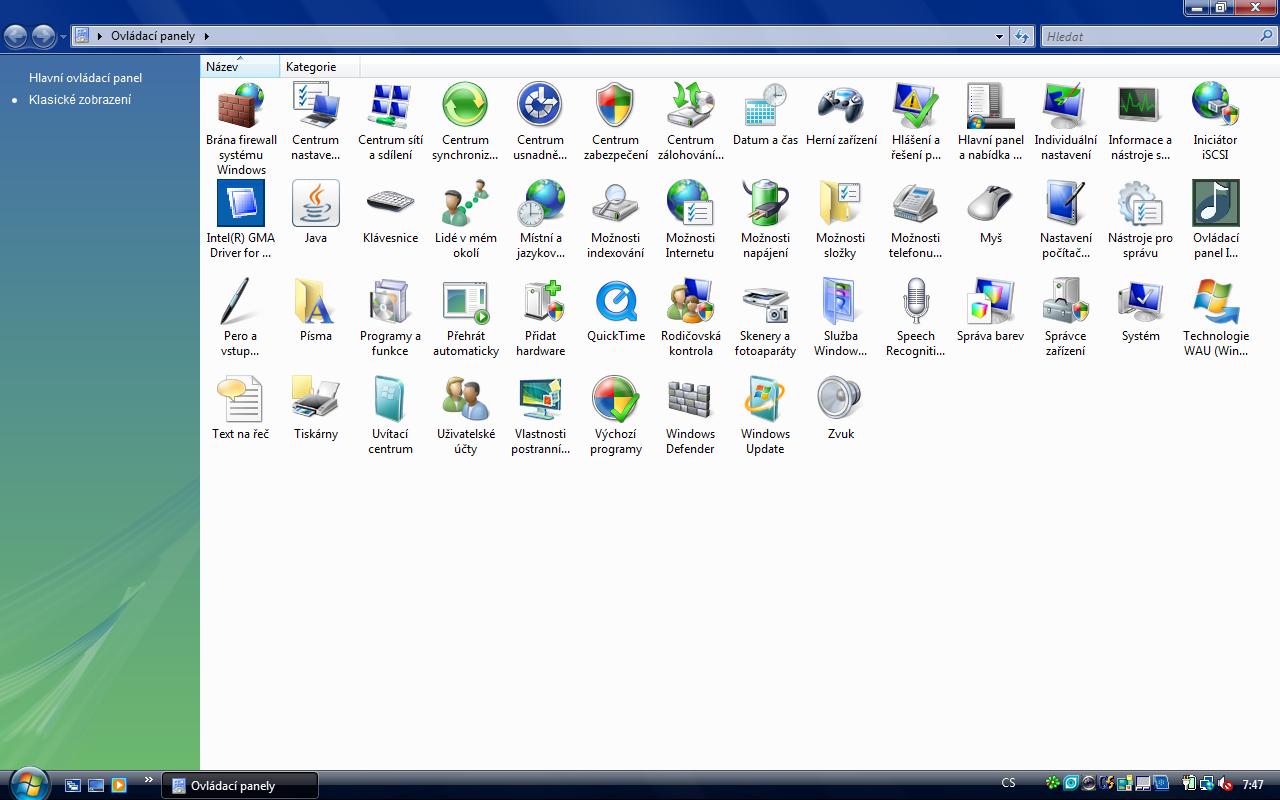Screen dimensions: 1280x800
Task: Refresh the address bar view
Action: 1021,37
